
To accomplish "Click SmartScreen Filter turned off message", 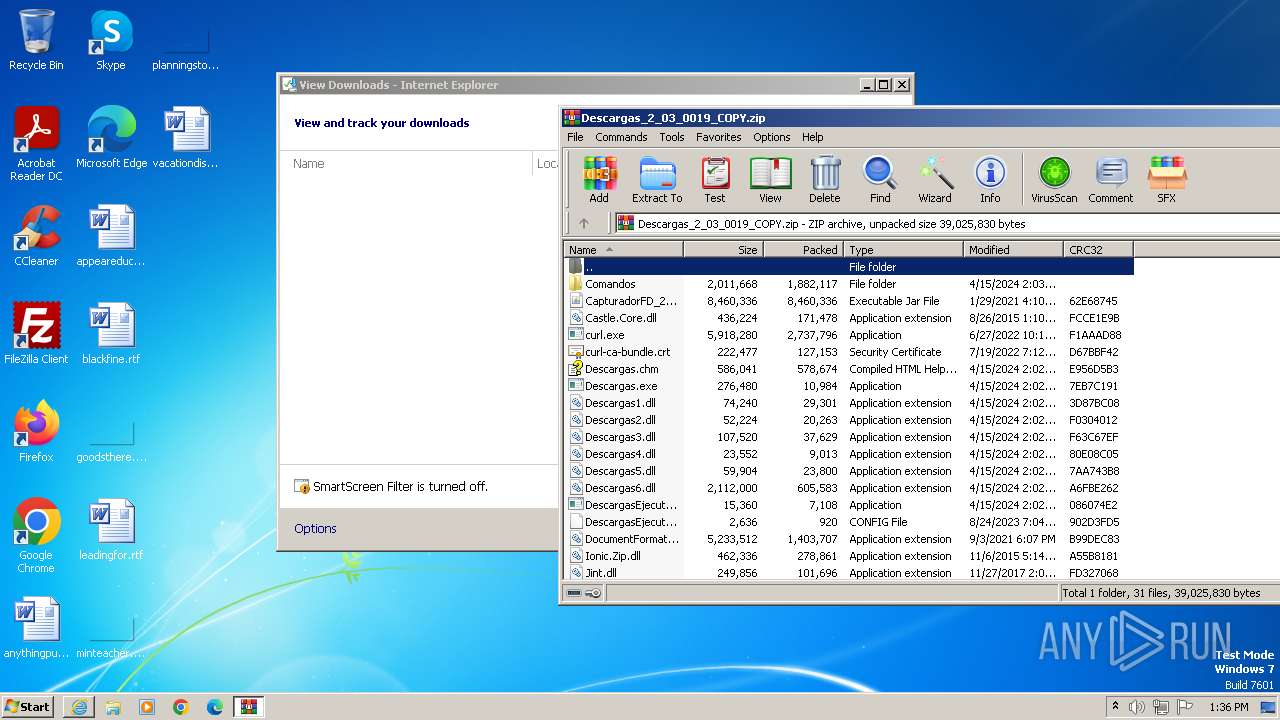I will click(x=400, y=486).
